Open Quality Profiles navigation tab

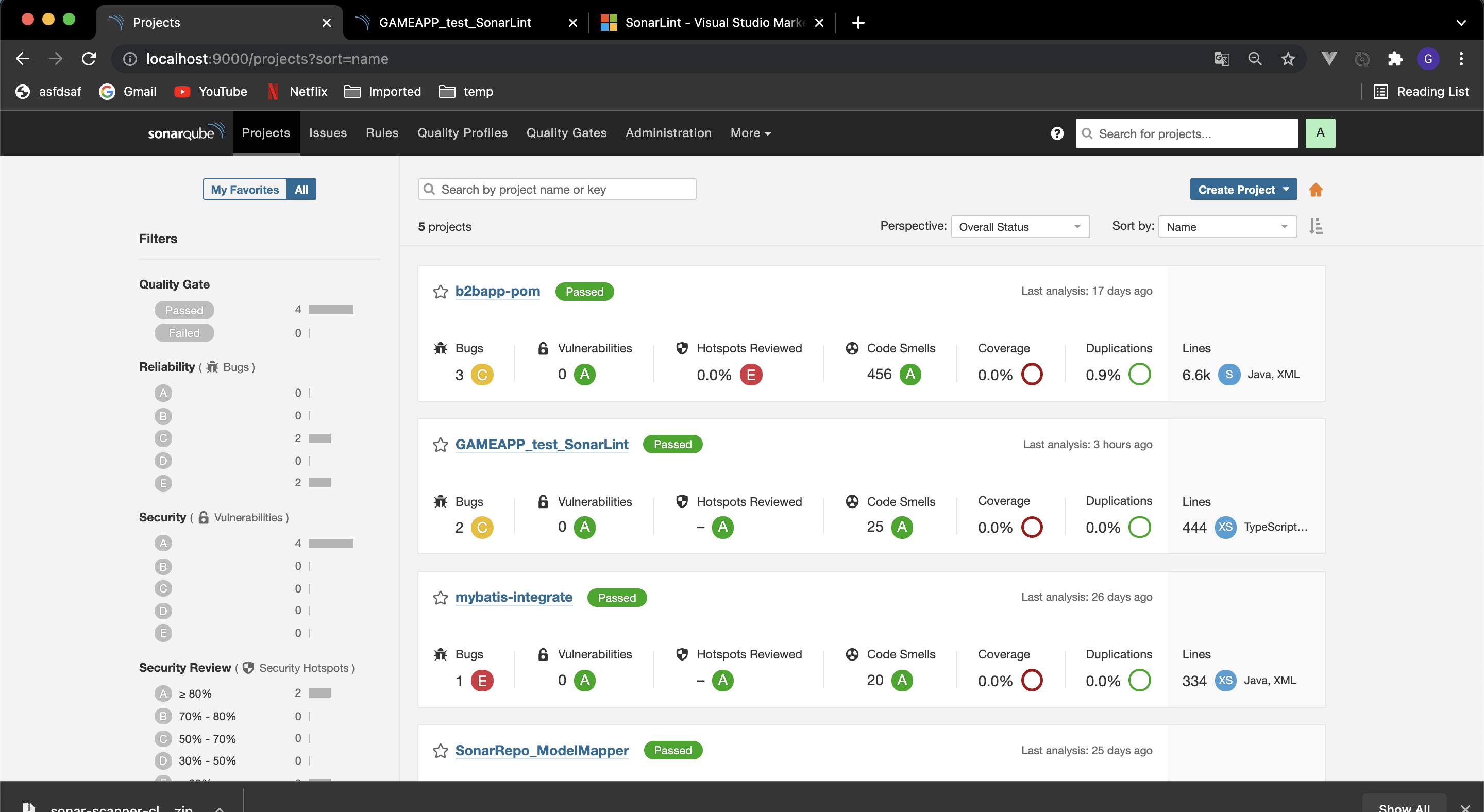point(463,133)
